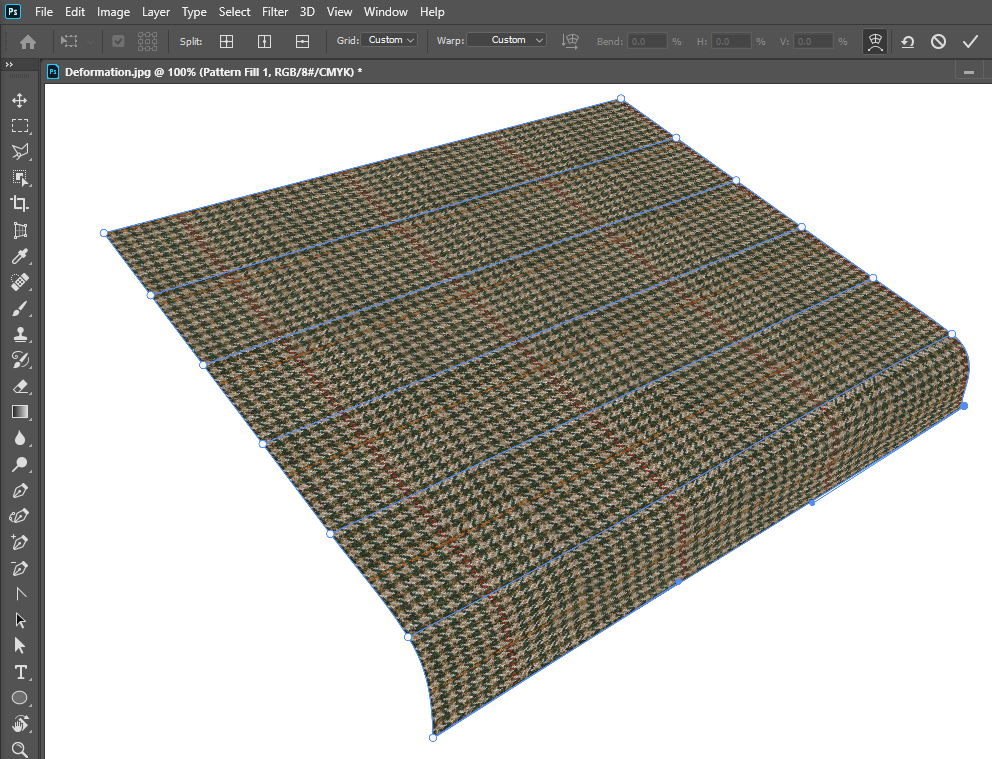Open the 3D menu
This screenshot has height=759, width=992.
pyautogui.click(x=307, y=12)
